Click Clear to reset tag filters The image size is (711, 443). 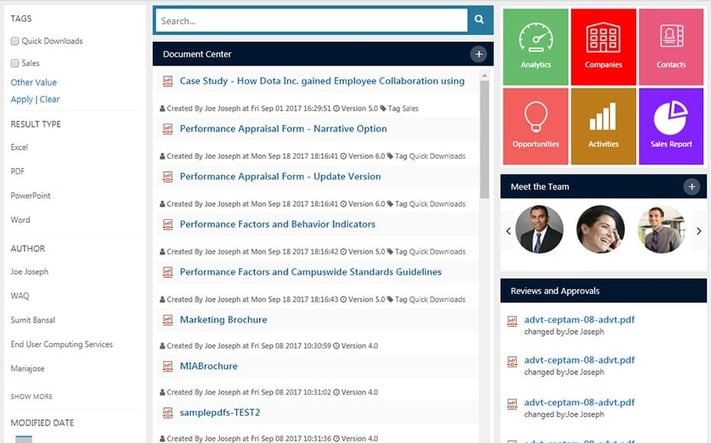point(49,99)
